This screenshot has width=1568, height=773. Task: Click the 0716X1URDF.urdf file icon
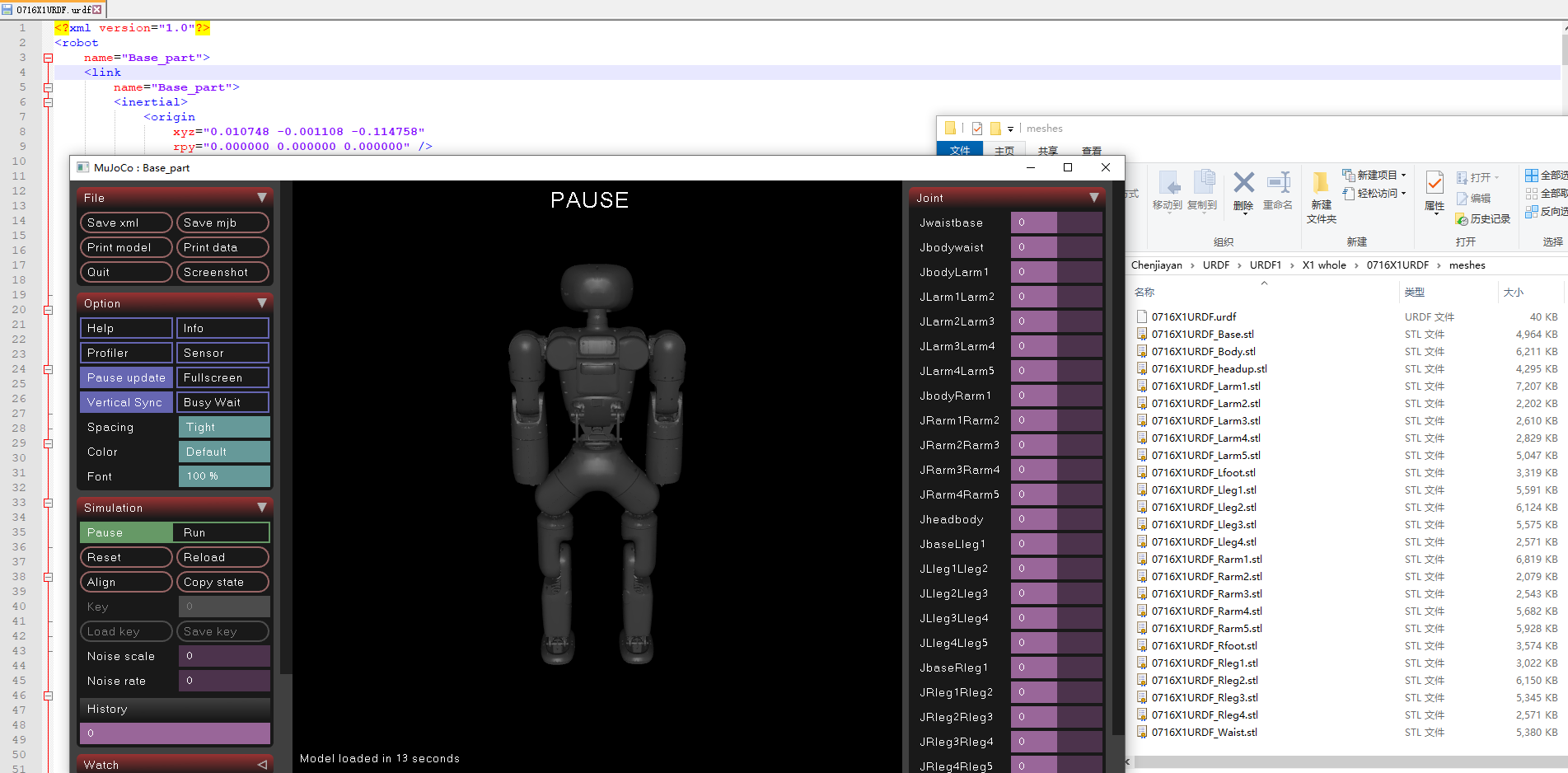tap(1142, 316)
